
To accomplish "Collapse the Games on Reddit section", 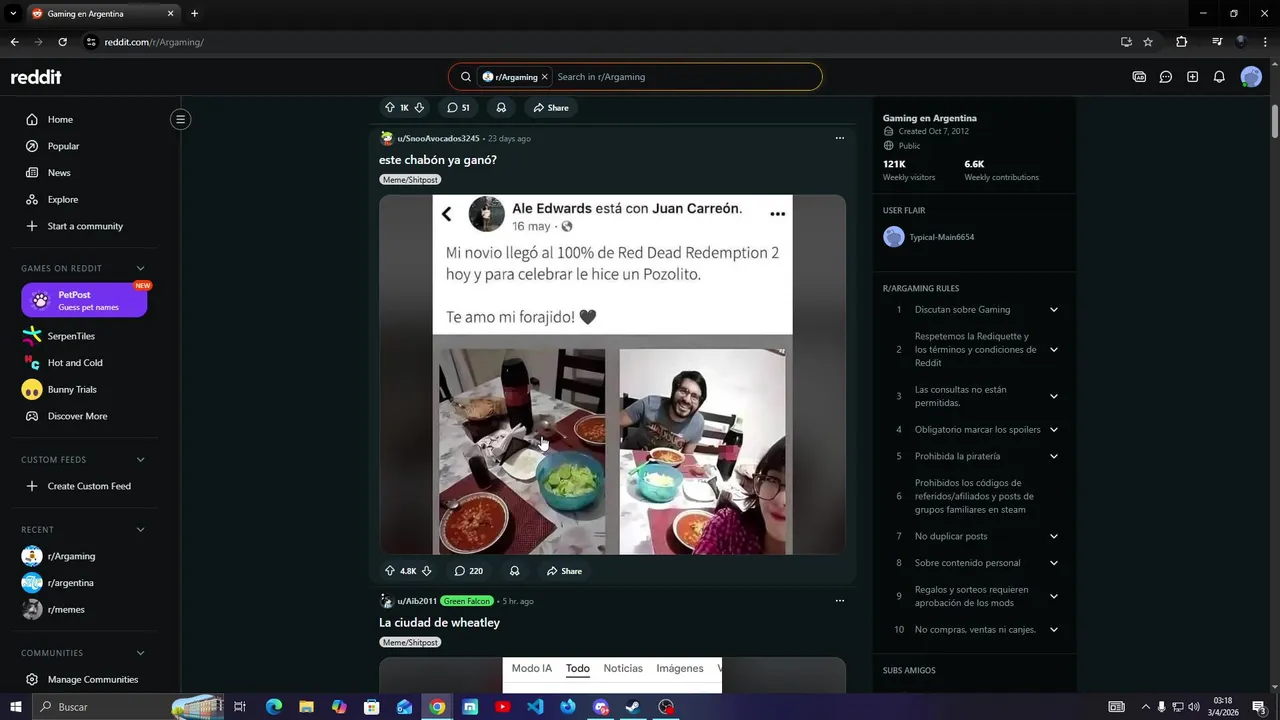I will [140, 268].
